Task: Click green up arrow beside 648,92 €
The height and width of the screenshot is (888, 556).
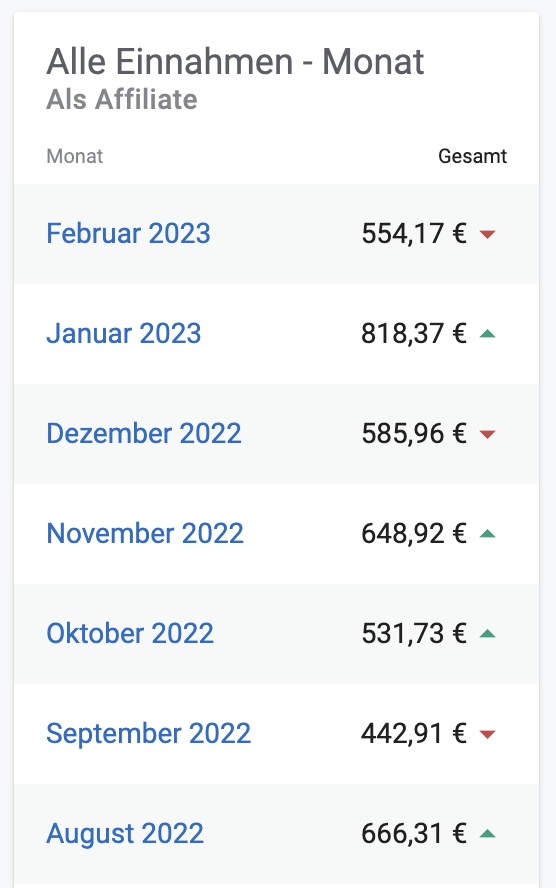Action: pos(487,533)
